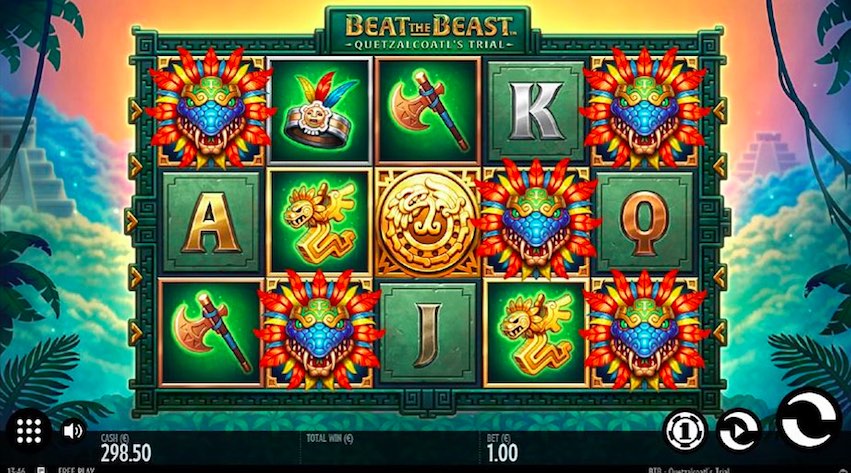This screenshot has width=851, height=473.
Task: Click the golden A symbol tile
Action: click(x=211, y=222)
